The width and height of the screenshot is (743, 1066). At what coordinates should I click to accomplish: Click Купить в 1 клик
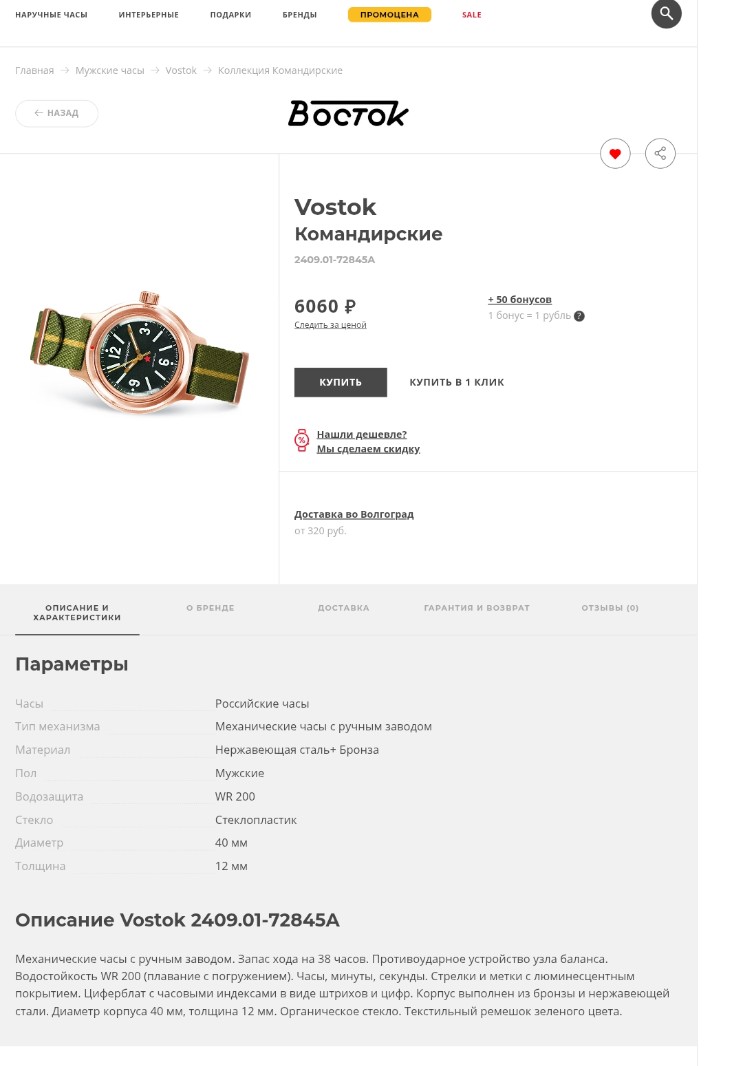coord(457,382)
